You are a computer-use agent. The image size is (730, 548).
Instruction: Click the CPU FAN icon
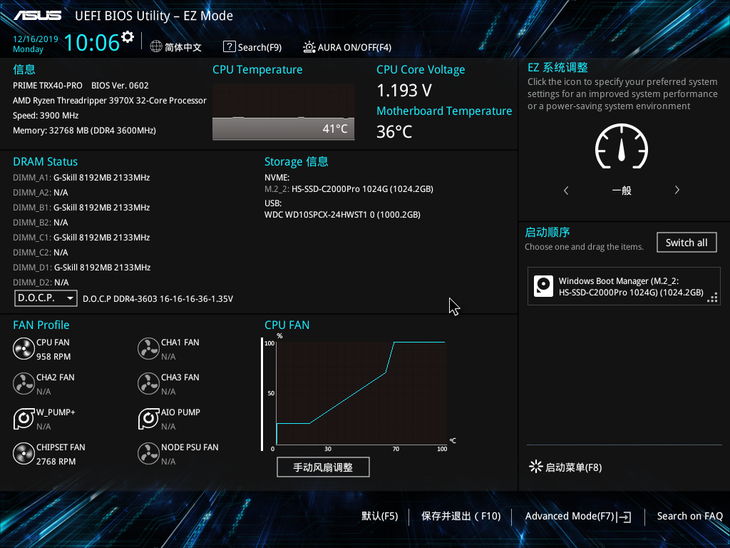pyautogui.click(x=23, y=349)
